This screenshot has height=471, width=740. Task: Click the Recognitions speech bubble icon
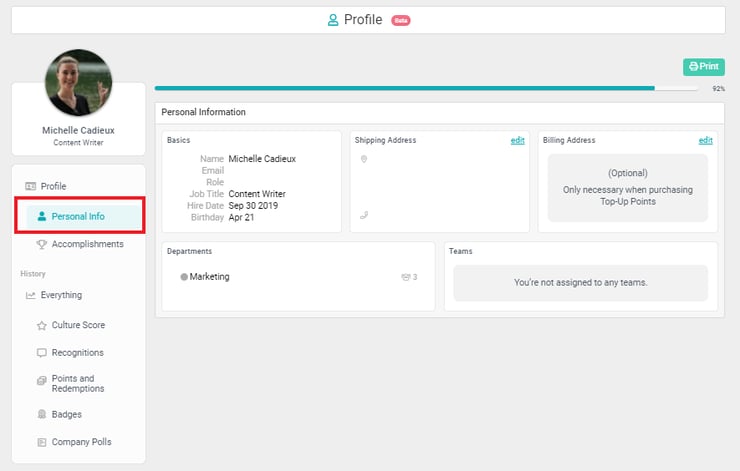(41, 353)
